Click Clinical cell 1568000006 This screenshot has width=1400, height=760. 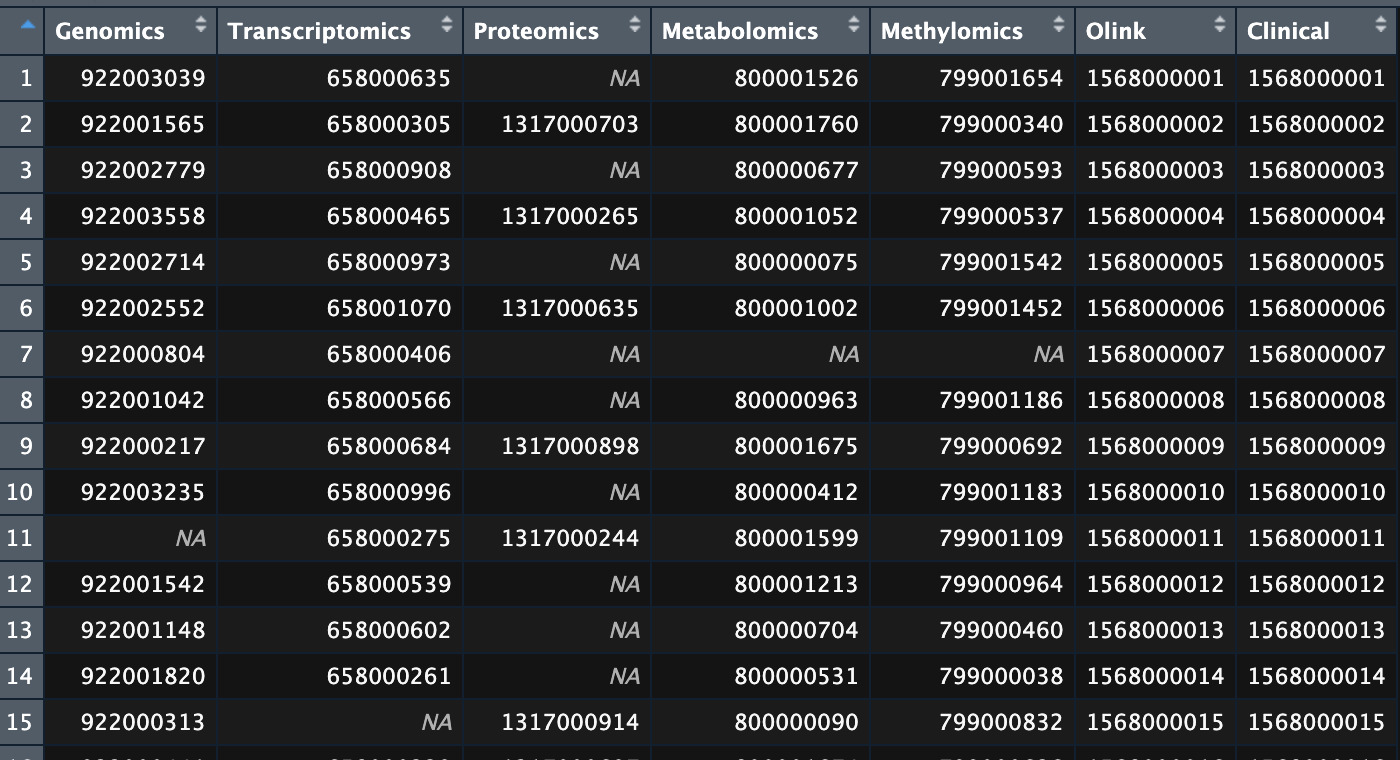1316,308
